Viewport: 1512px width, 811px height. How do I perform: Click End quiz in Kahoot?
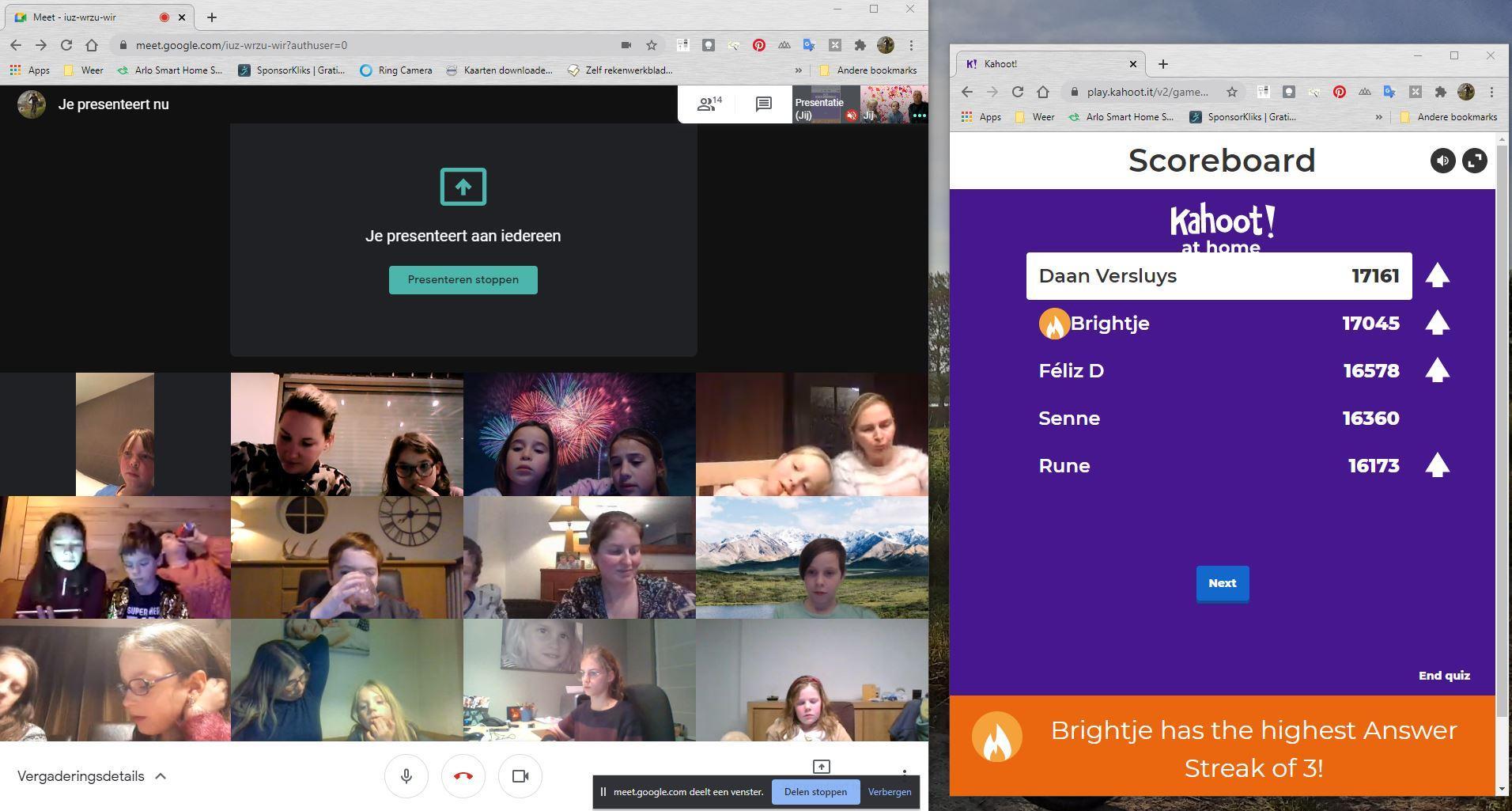(1444, 676)
